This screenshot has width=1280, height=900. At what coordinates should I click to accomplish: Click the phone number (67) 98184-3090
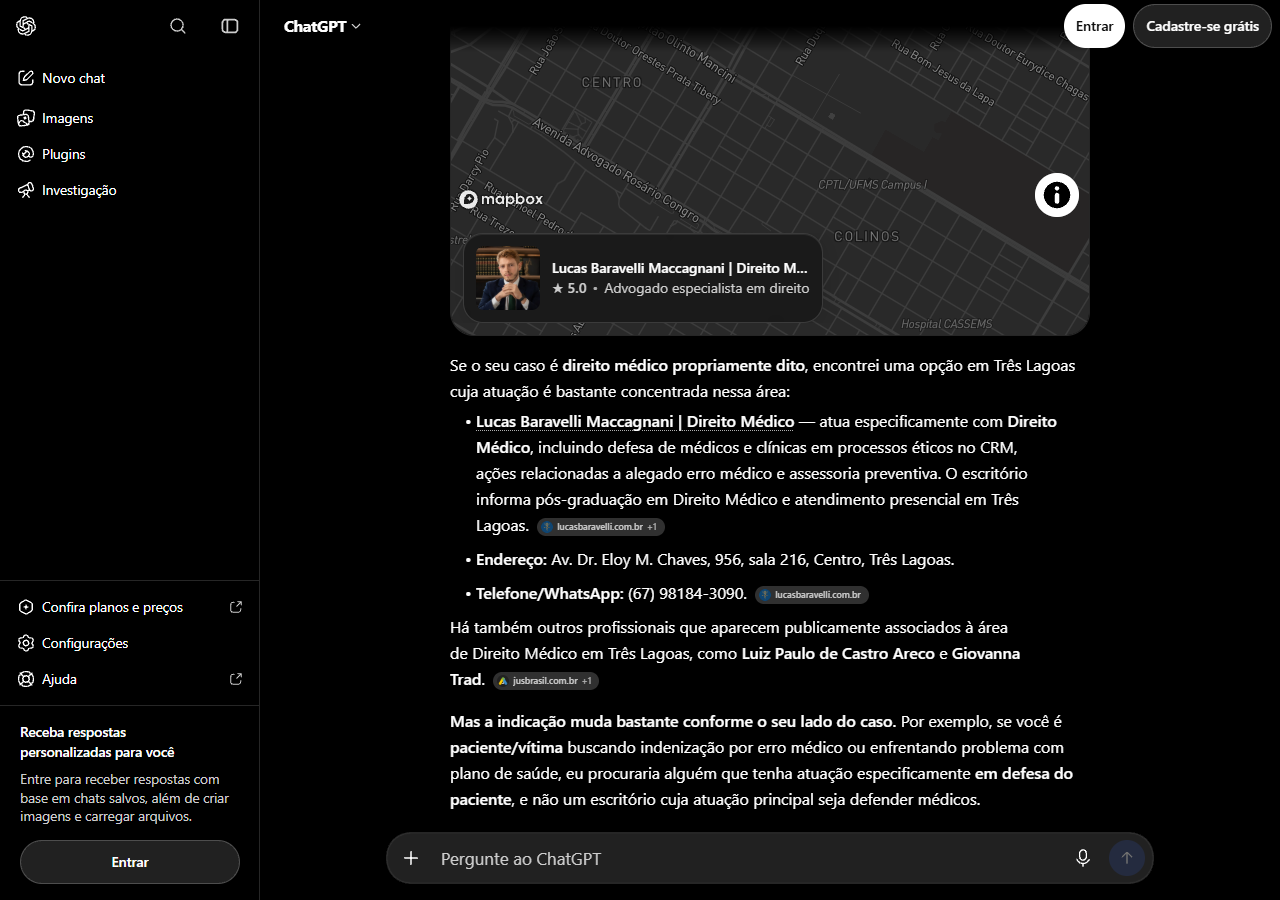click(x=687, y=593)
